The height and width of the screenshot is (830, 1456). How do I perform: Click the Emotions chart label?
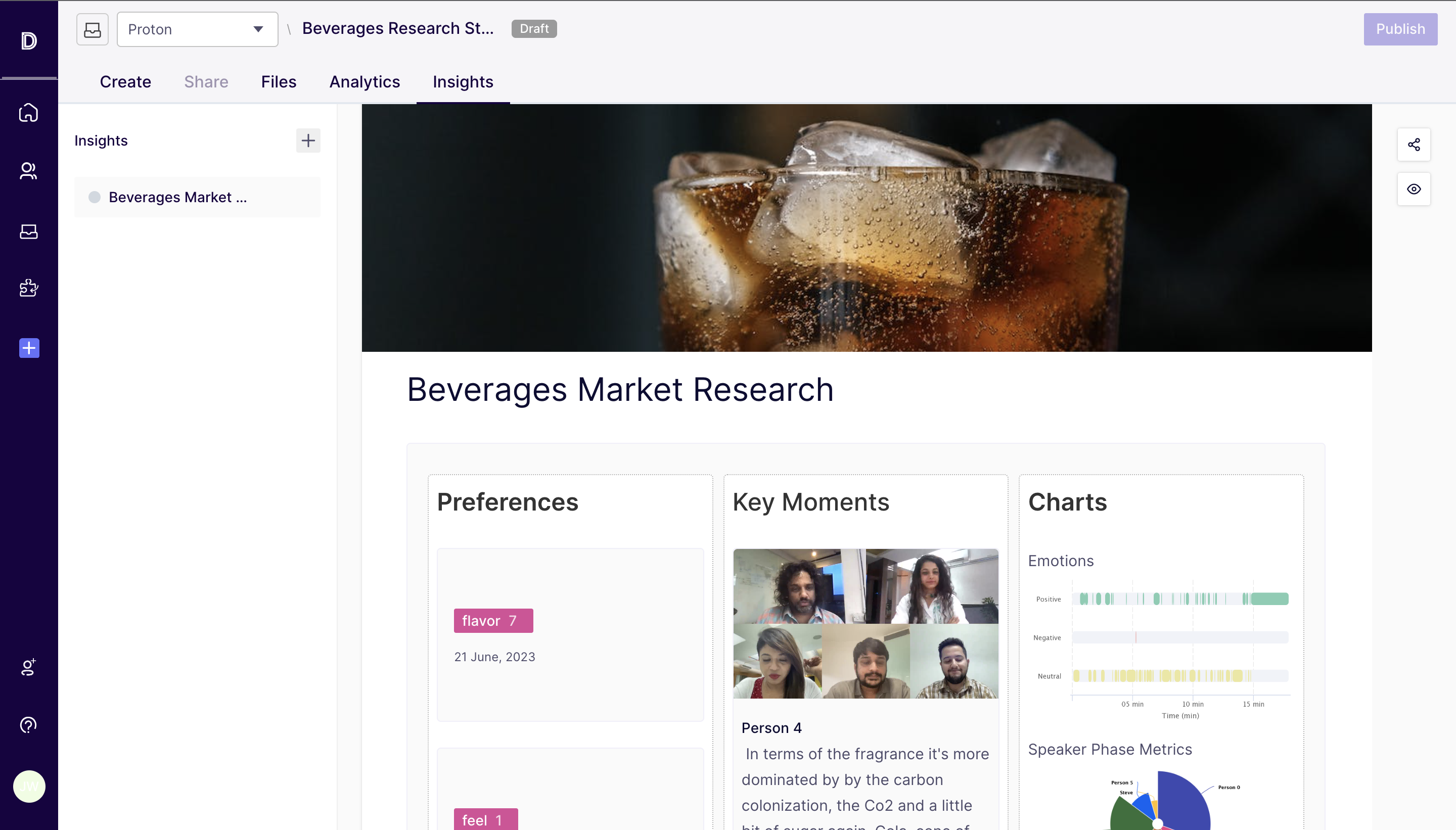1060,561
